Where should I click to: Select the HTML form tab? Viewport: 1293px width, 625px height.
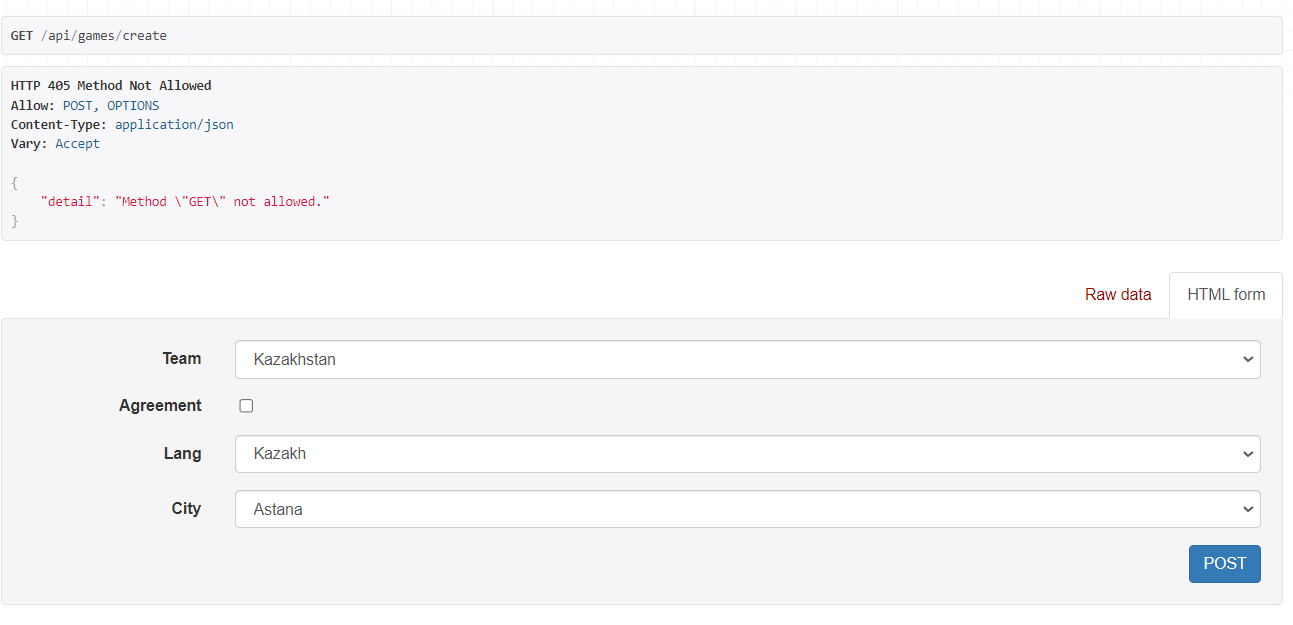pyautogui.click(x=1225, y=295)
